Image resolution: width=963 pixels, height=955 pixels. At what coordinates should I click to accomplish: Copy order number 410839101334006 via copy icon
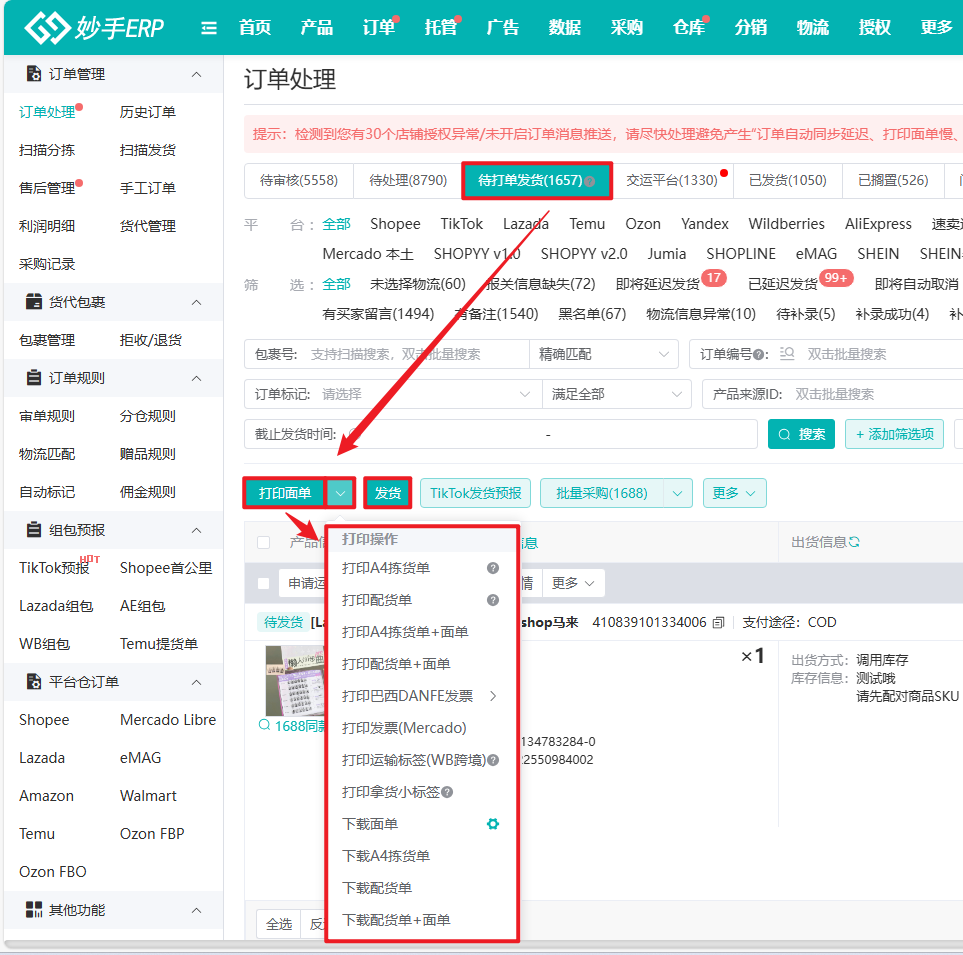tap(718, 622)
